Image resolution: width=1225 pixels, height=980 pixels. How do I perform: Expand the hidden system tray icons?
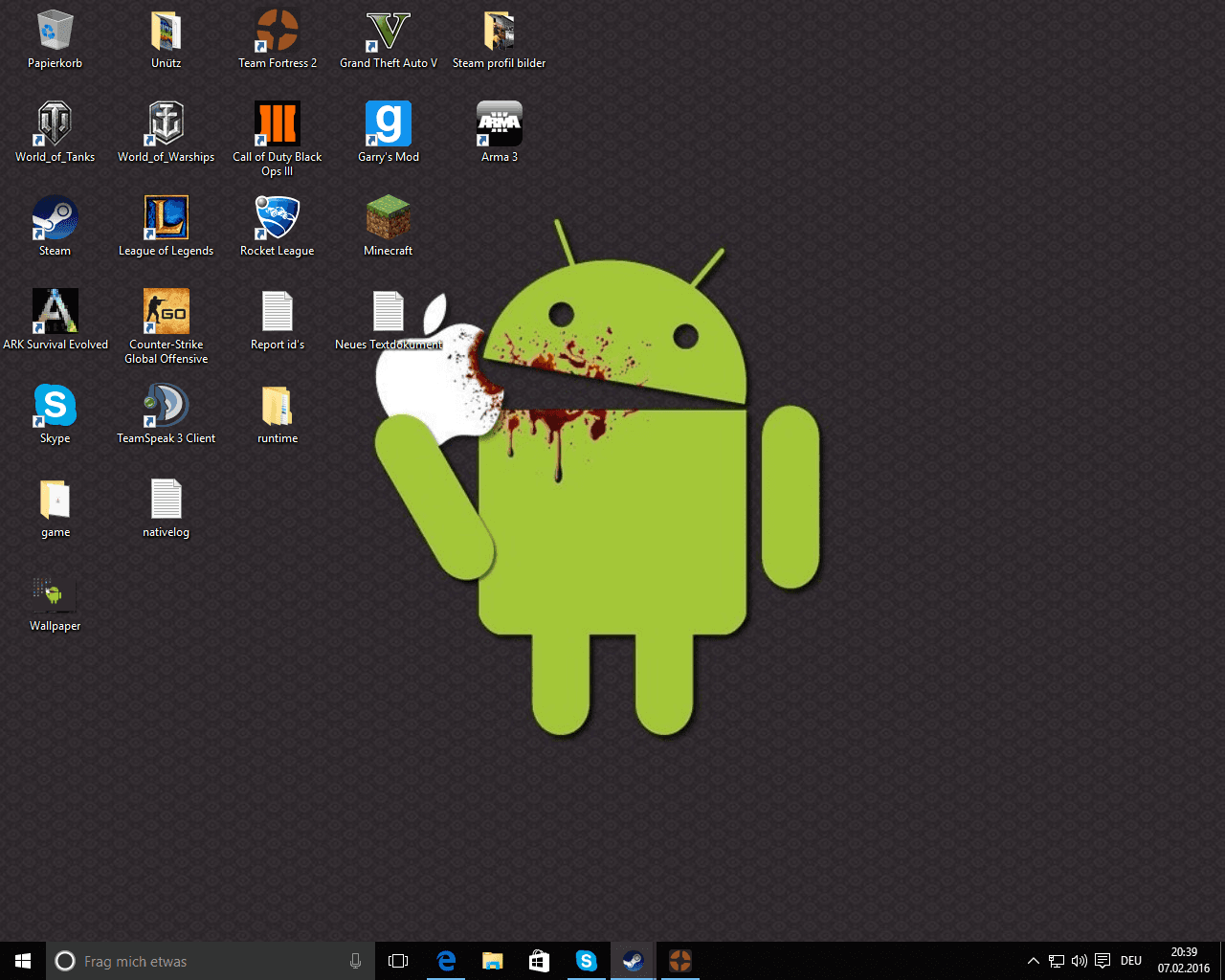1033,961
